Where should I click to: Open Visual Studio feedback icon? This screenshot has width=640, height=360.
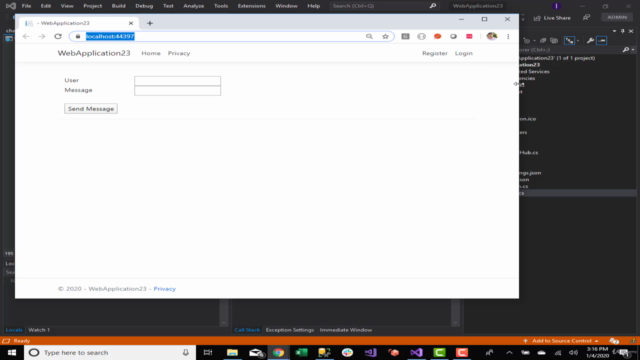point(587,18)
